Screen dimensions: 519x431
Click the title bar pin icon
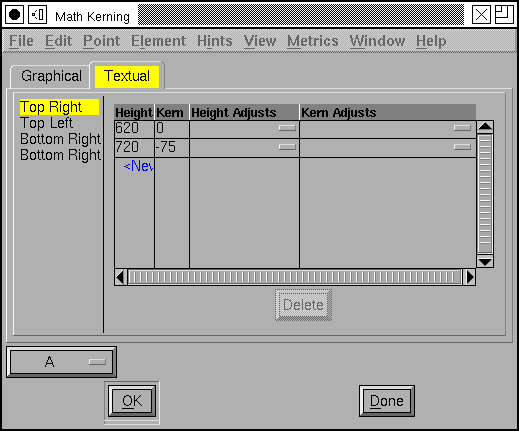[x=37, y=15]
